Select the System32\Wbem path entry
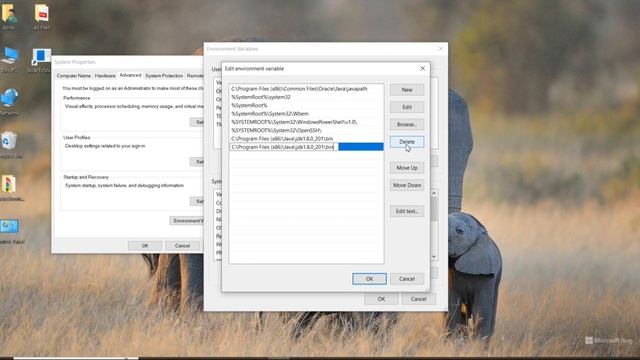640x360 pixels. [x=306, y=113]
